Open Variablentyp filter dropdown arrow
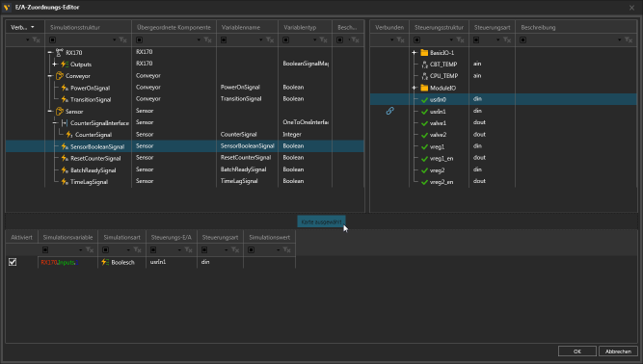 315,40
